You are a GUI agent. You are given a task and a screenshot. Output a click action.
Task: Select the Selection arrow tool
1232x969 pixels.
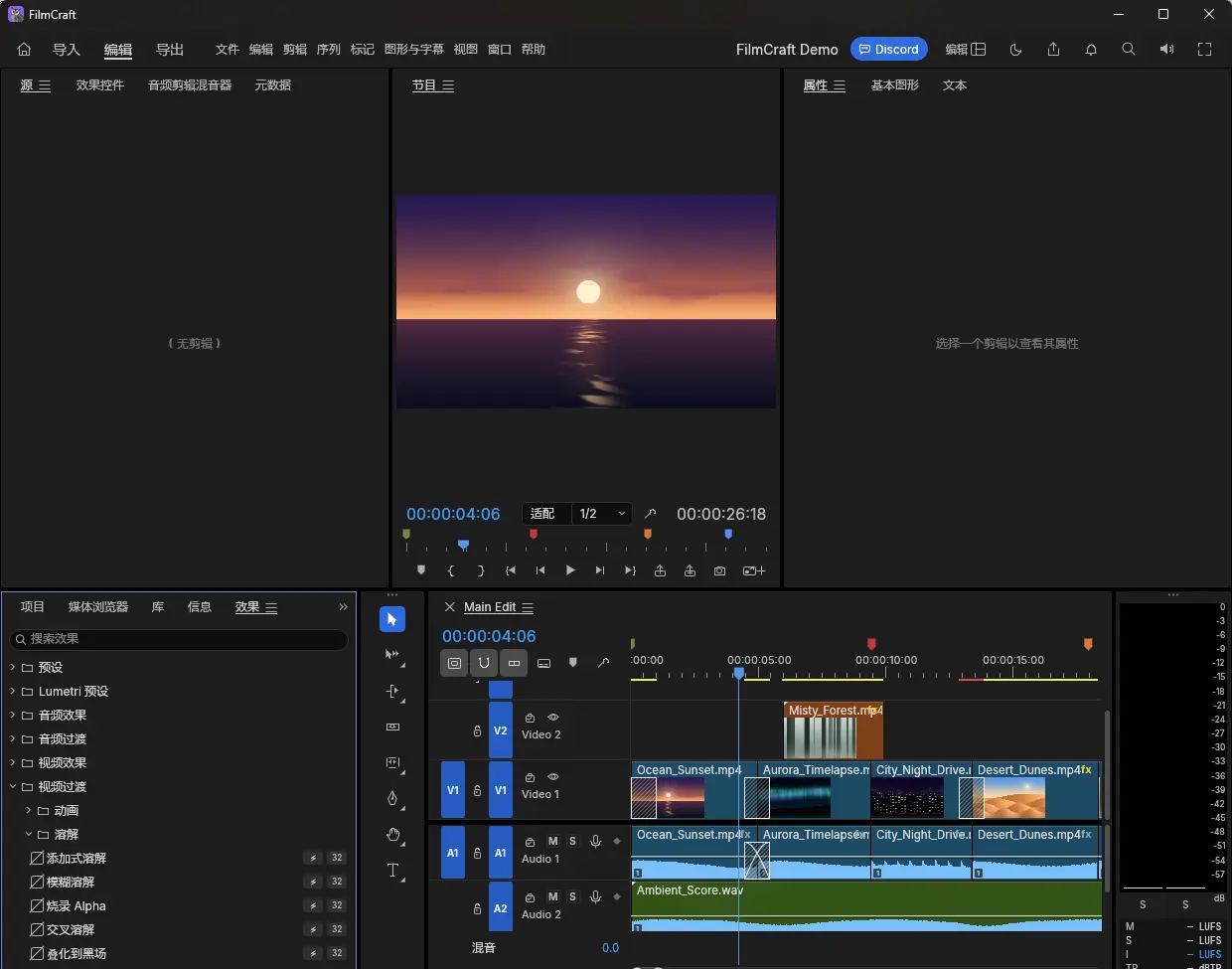tap(392, 619)
